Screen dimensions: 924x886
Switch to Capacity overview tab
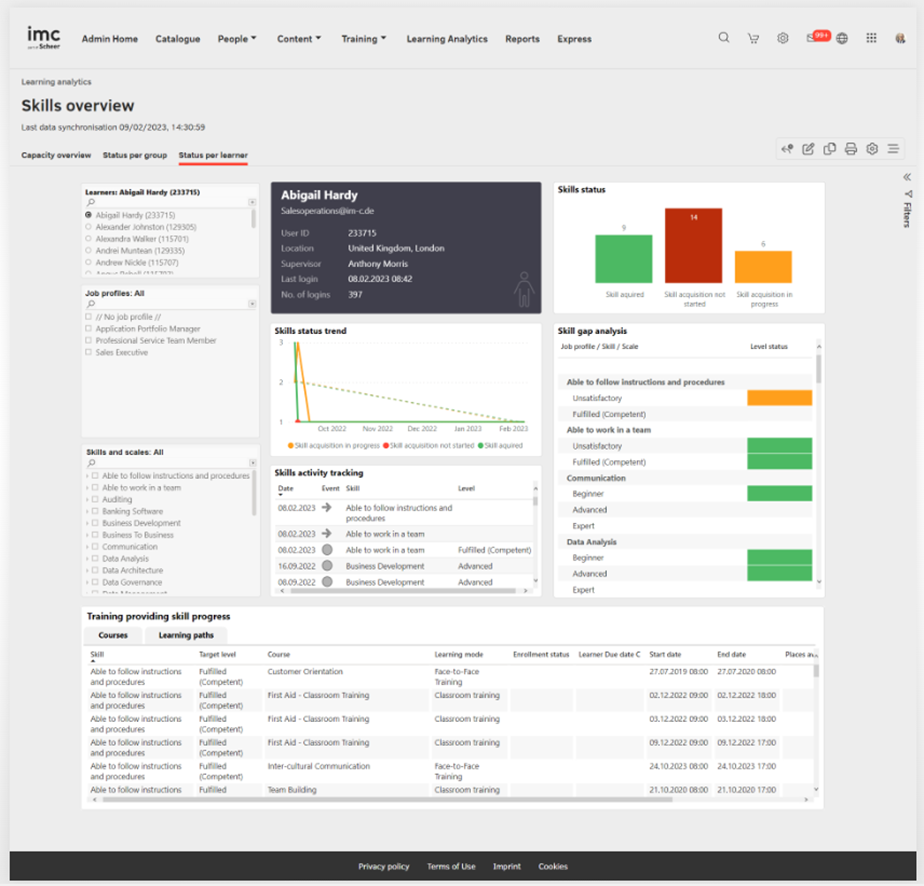tap(56, 155)
